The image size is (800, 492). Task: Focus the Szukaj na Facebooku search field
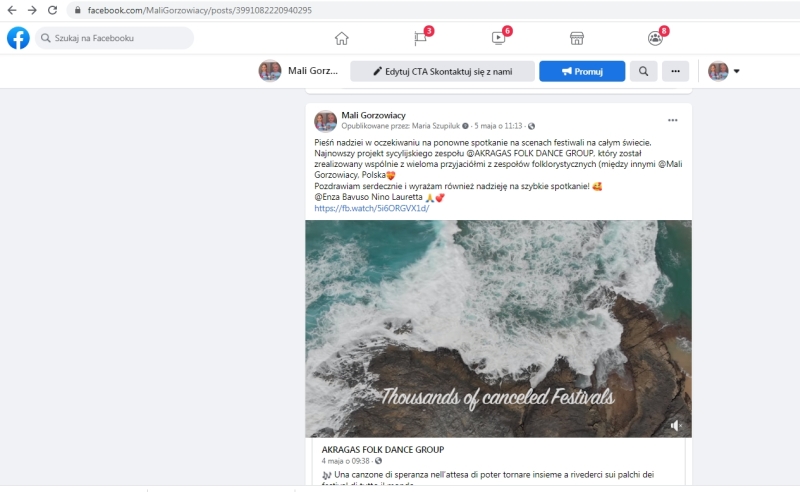[x=114, y=38]
